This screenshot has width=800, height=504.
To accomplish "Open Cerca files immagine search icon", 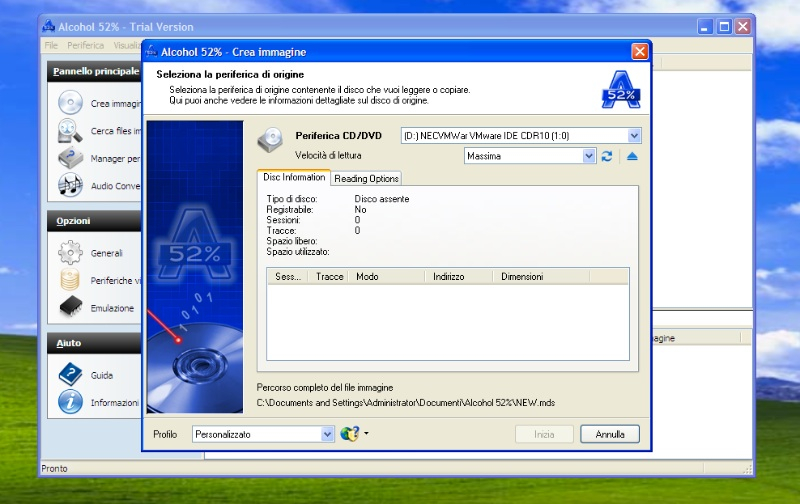I will (70, 130).
